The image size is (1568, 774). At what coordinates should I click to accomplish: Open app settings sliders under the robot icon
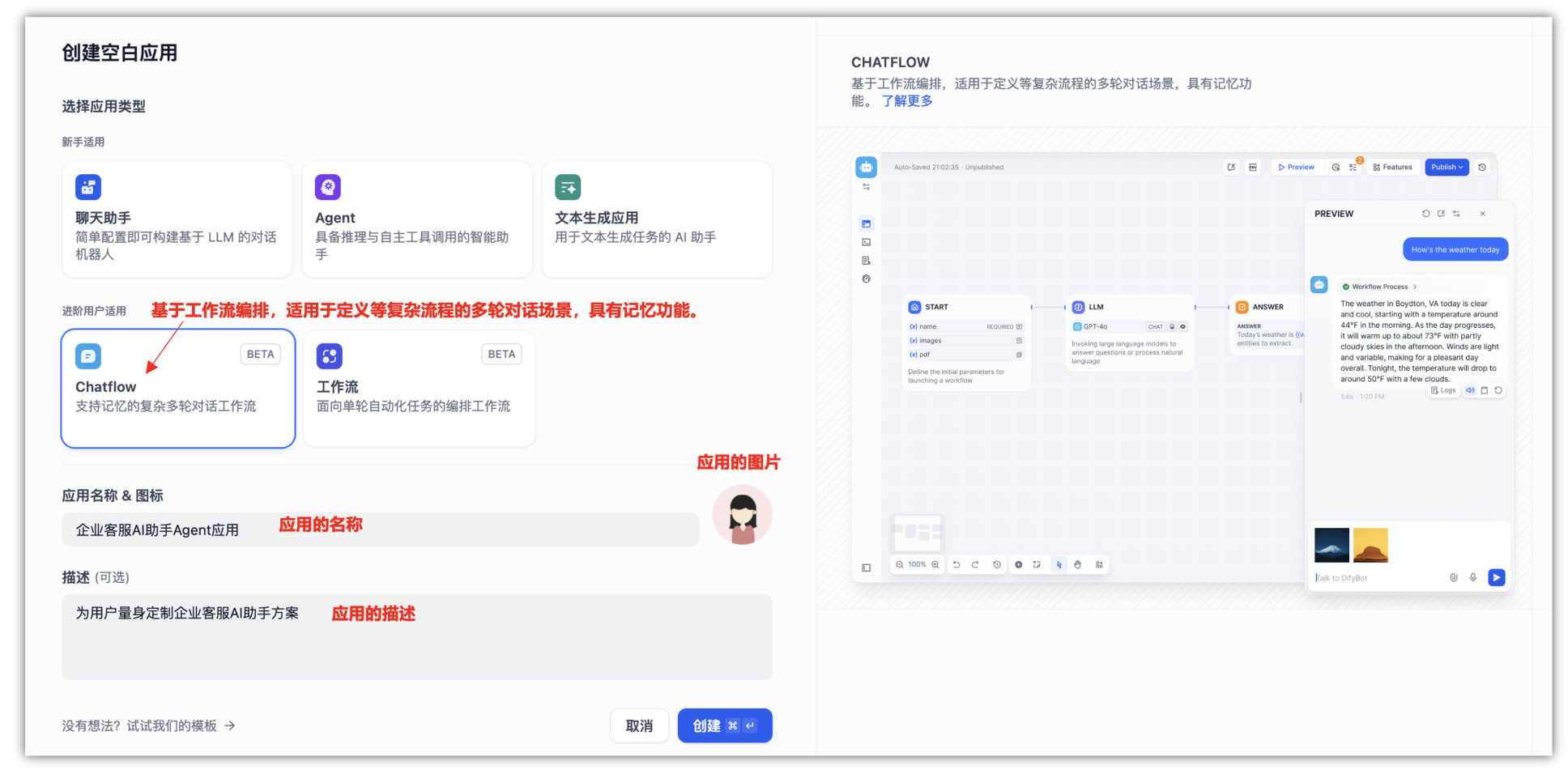866,187
